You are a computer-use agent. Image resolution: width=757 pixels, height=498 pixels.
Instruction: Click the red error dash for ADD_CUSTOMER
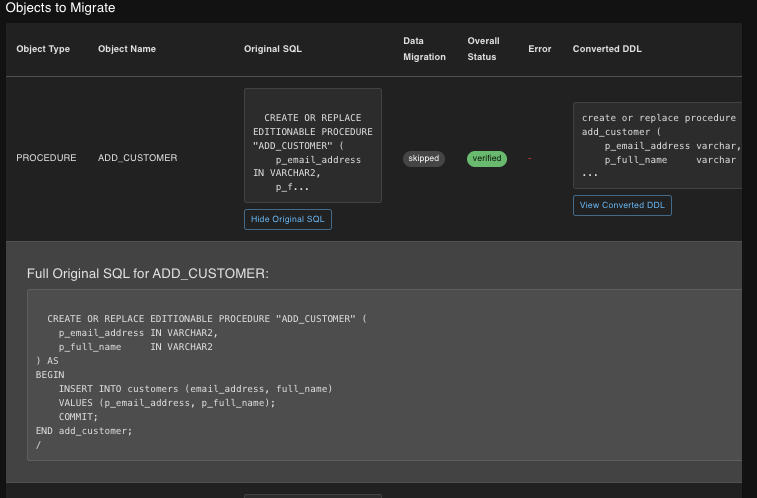(x=530, y=158)
